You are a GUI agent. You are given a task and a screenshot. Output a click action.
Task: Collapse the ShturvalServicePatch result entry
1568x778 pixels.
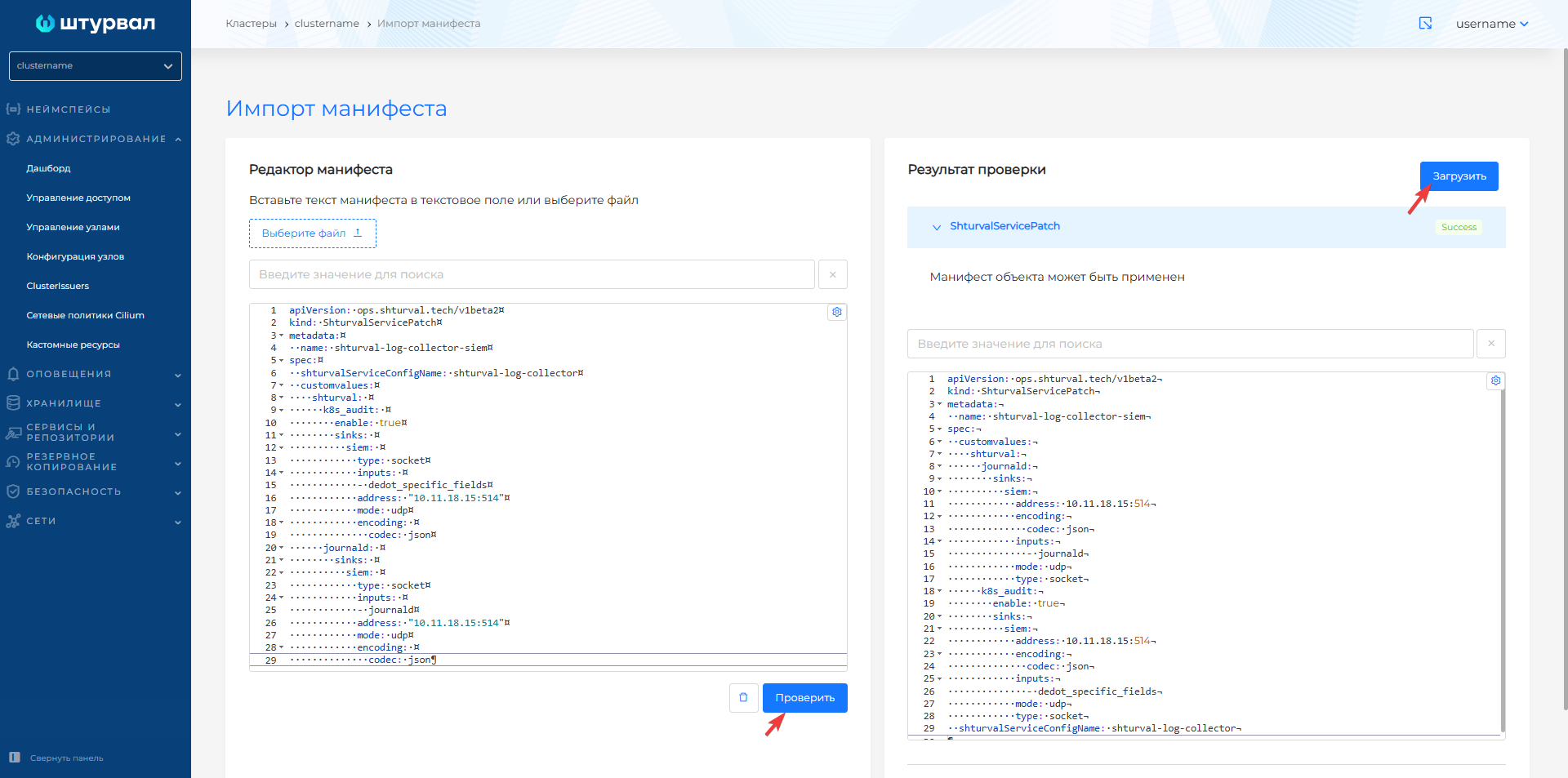936,228
